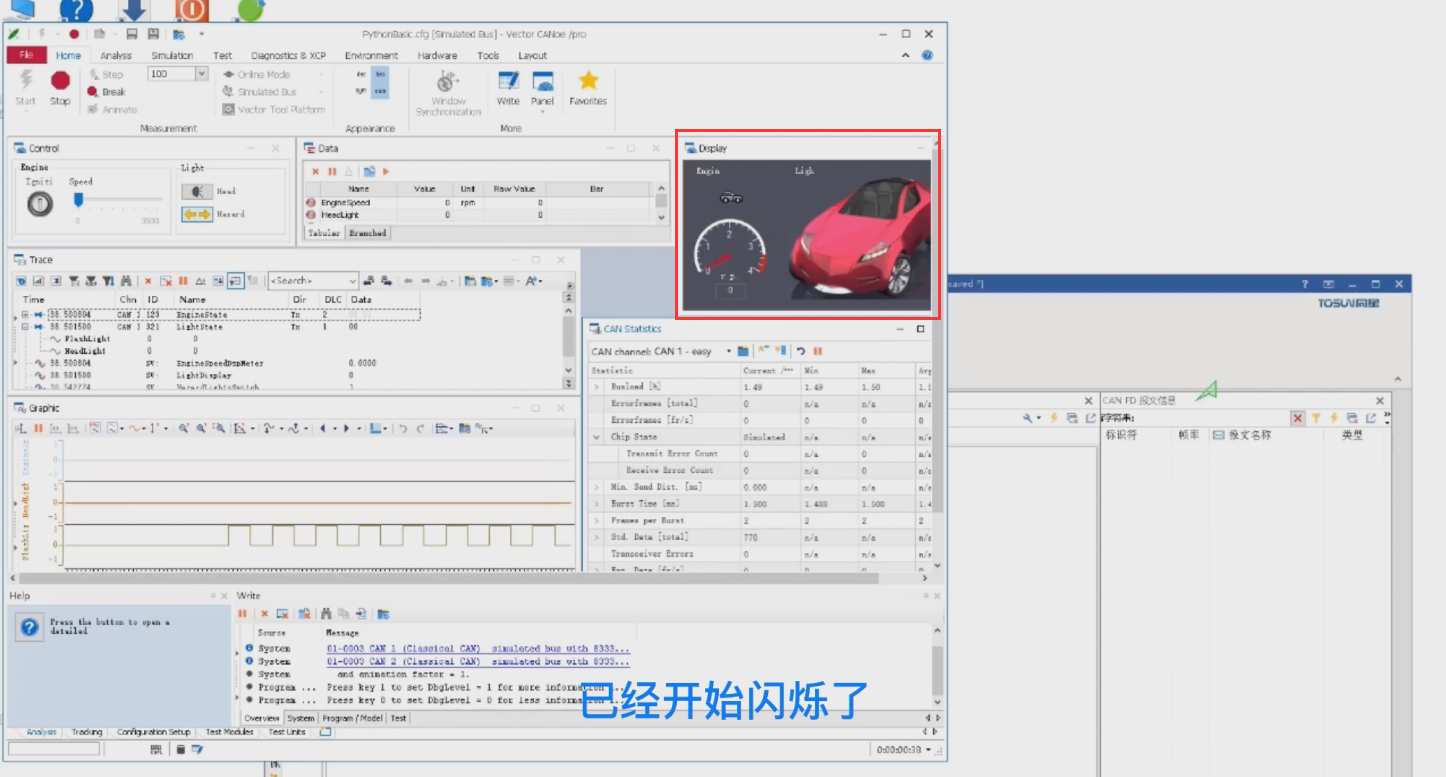
Task: Pause the CAN Statistics update
Action: click(x=817, y=351)
